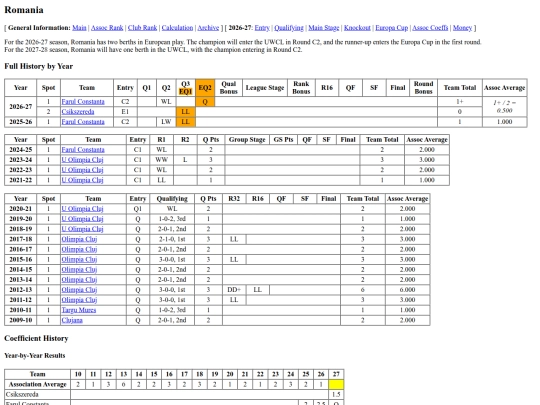The height and width of the screenshot is (405, 540).
Task: Open U Olimpia Cluj link for 2022-23
Action: click(82, 170)
